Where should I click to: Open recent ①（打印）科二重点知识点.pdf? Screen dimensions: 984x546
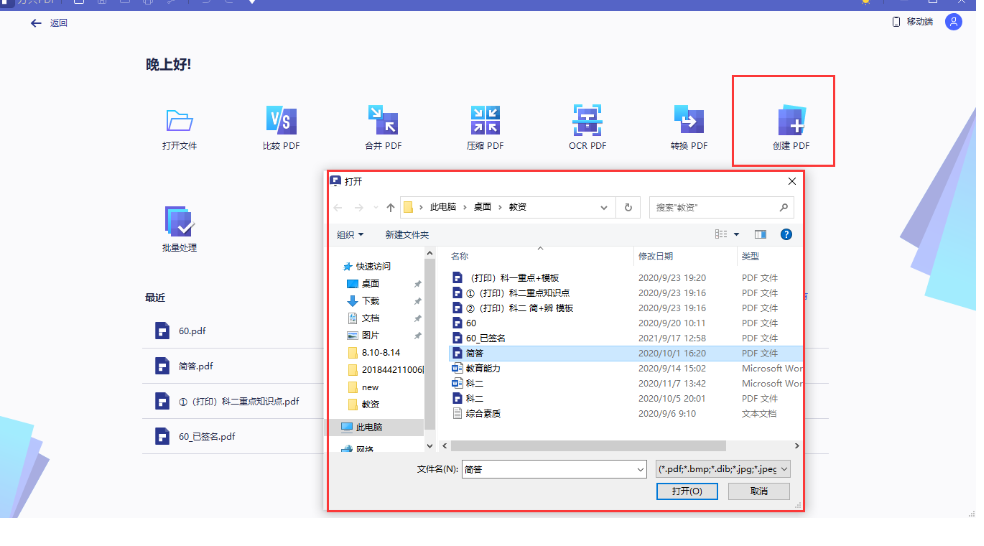238,401
